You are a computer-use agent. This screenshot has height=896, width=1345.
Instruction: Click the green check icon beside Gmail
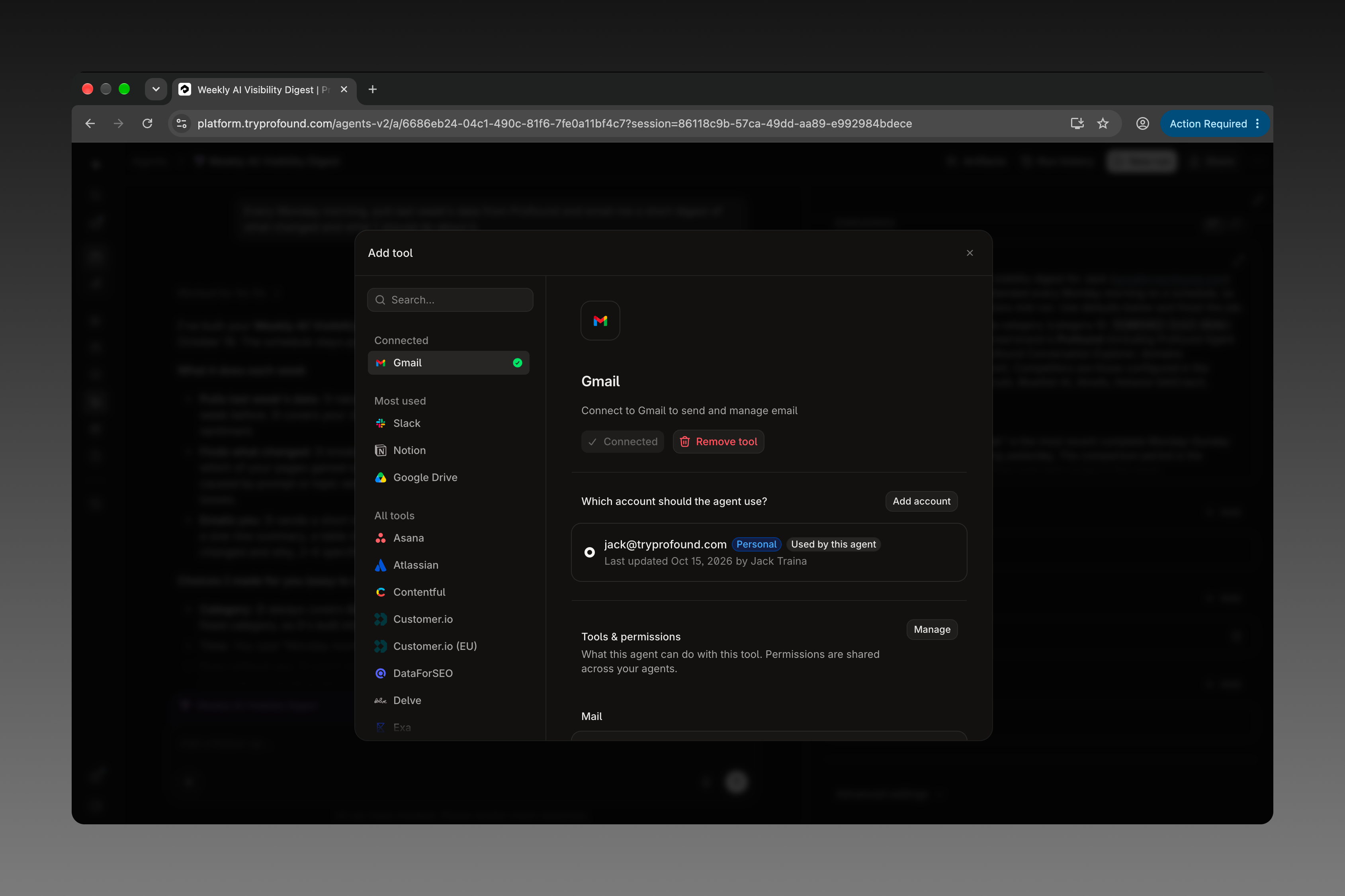[x=517, y=363]
